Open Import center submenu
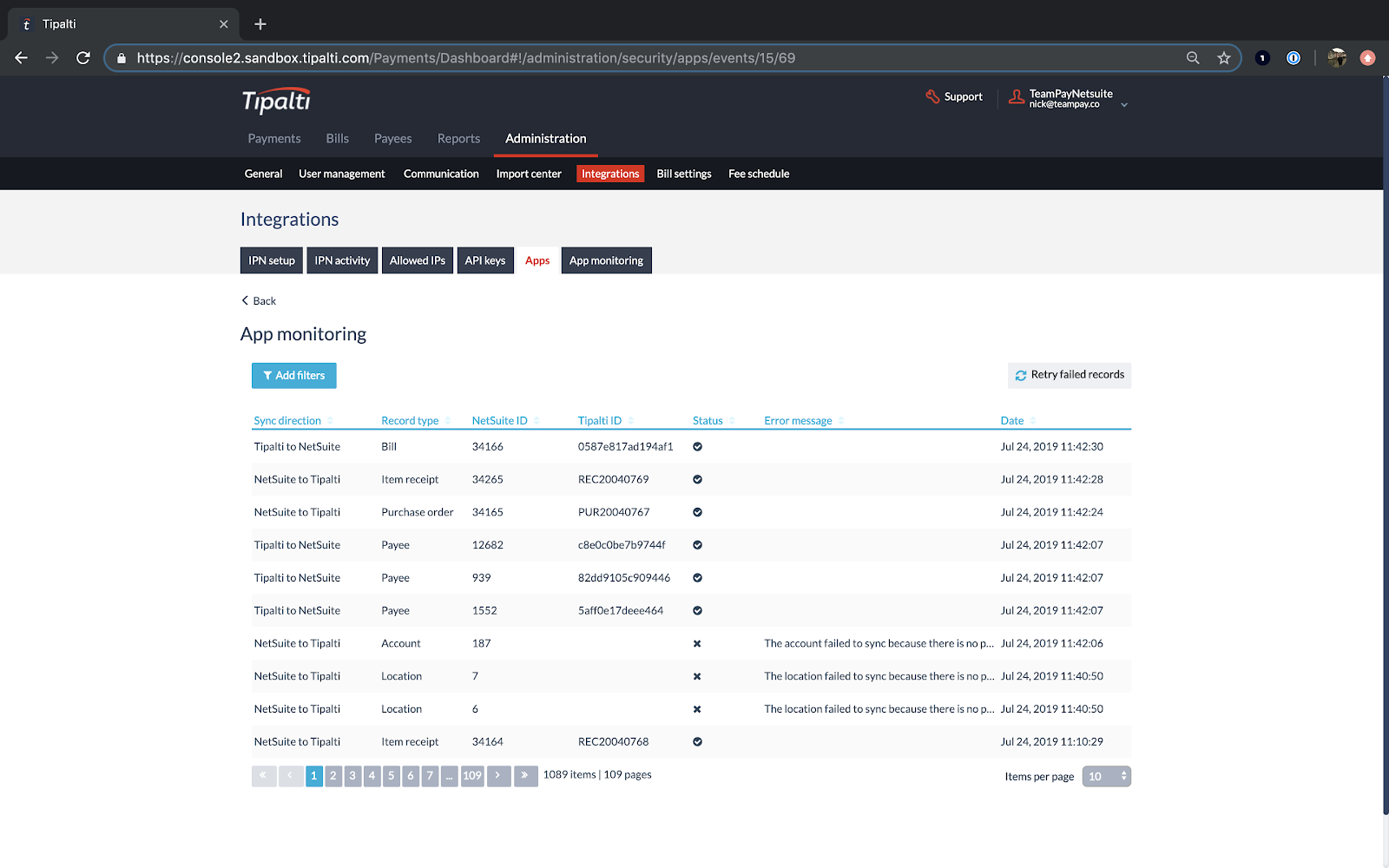 (529, 174)
